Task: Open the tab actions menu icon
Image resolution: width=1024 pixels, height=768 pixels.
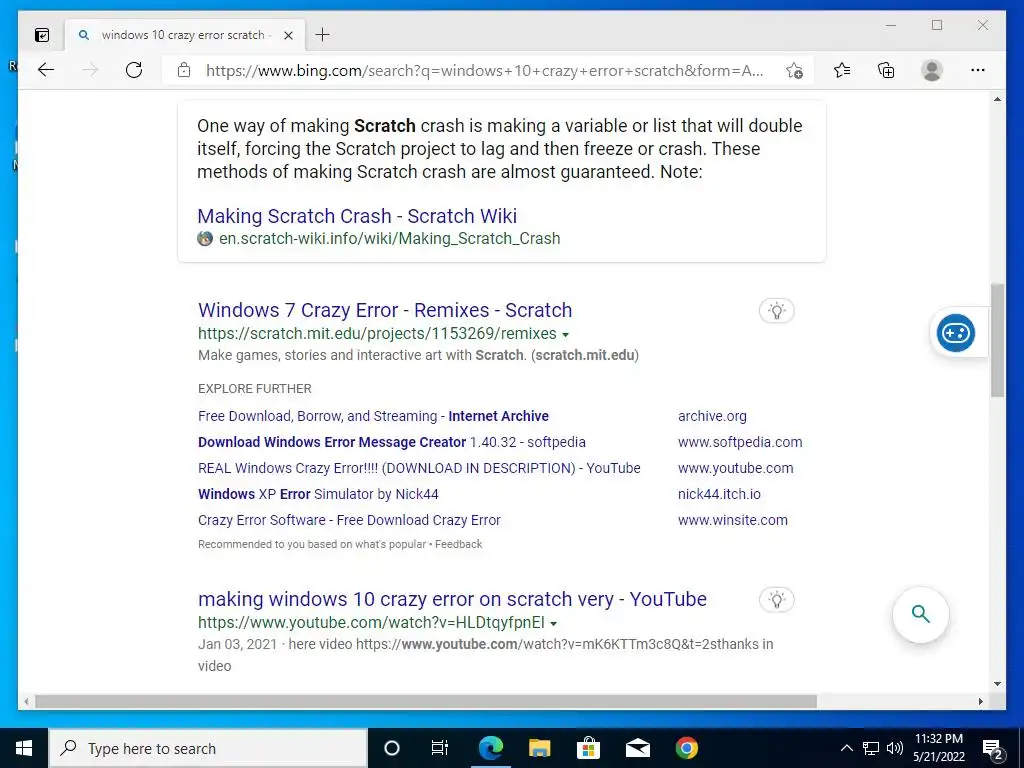Action: point(42,35)
